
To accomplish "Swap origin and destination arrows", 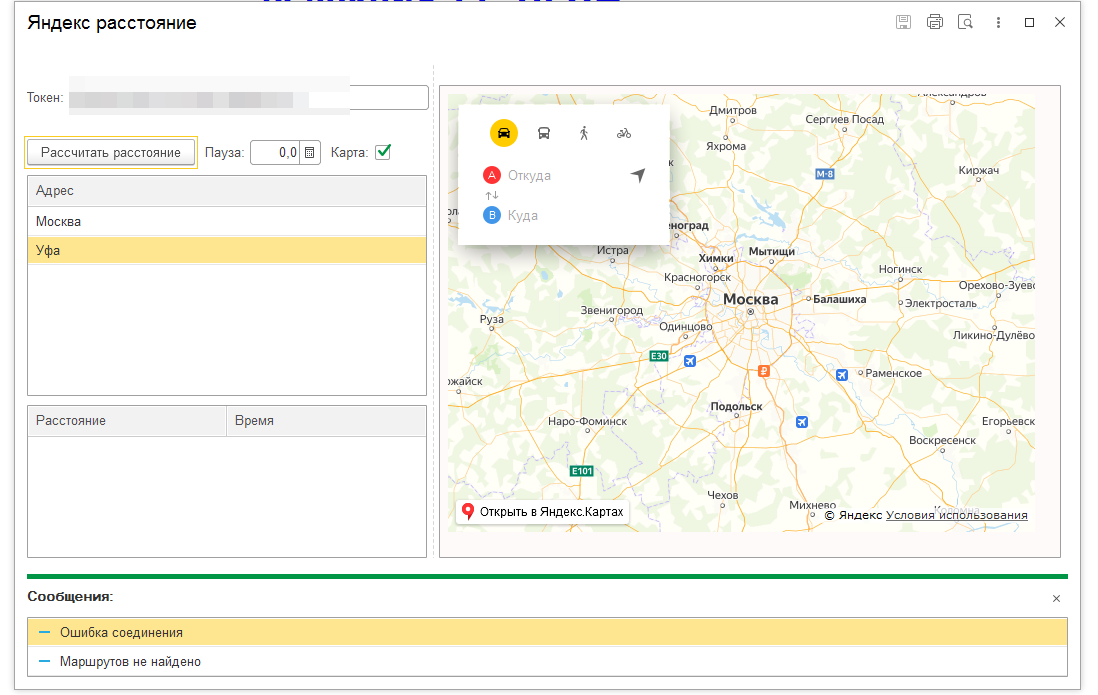I will click(x=492, y=195).
